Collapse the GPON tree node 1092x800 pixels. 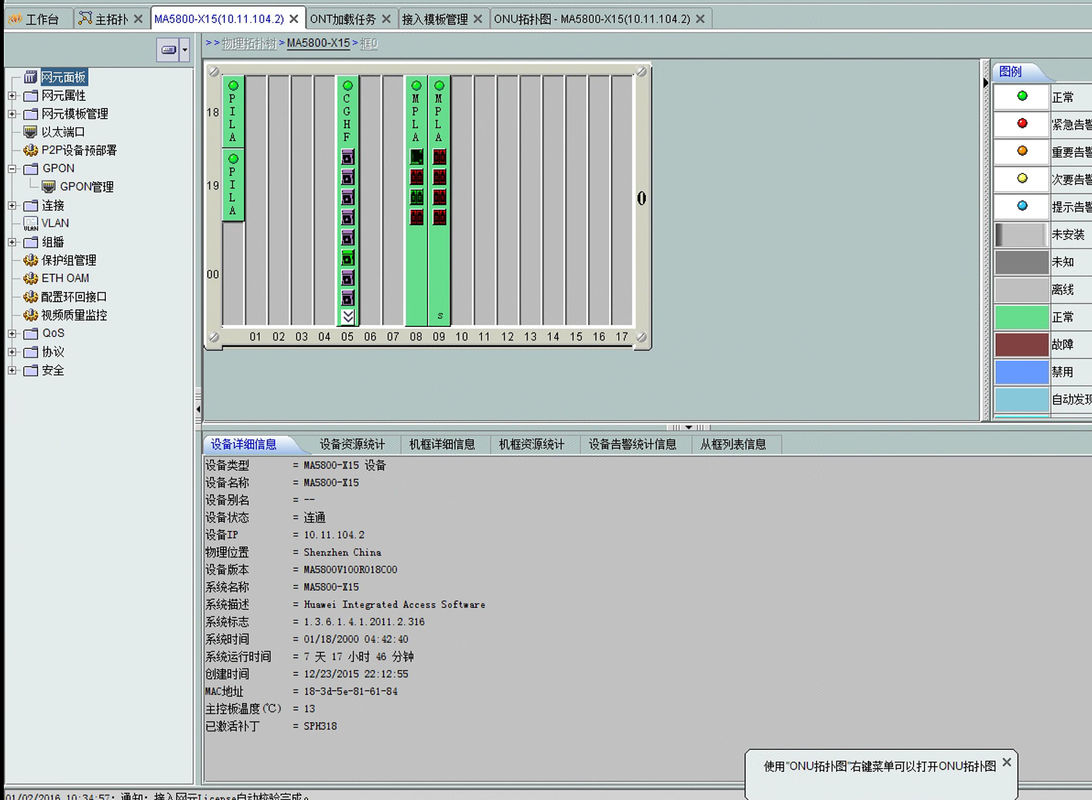coord(12,169)
